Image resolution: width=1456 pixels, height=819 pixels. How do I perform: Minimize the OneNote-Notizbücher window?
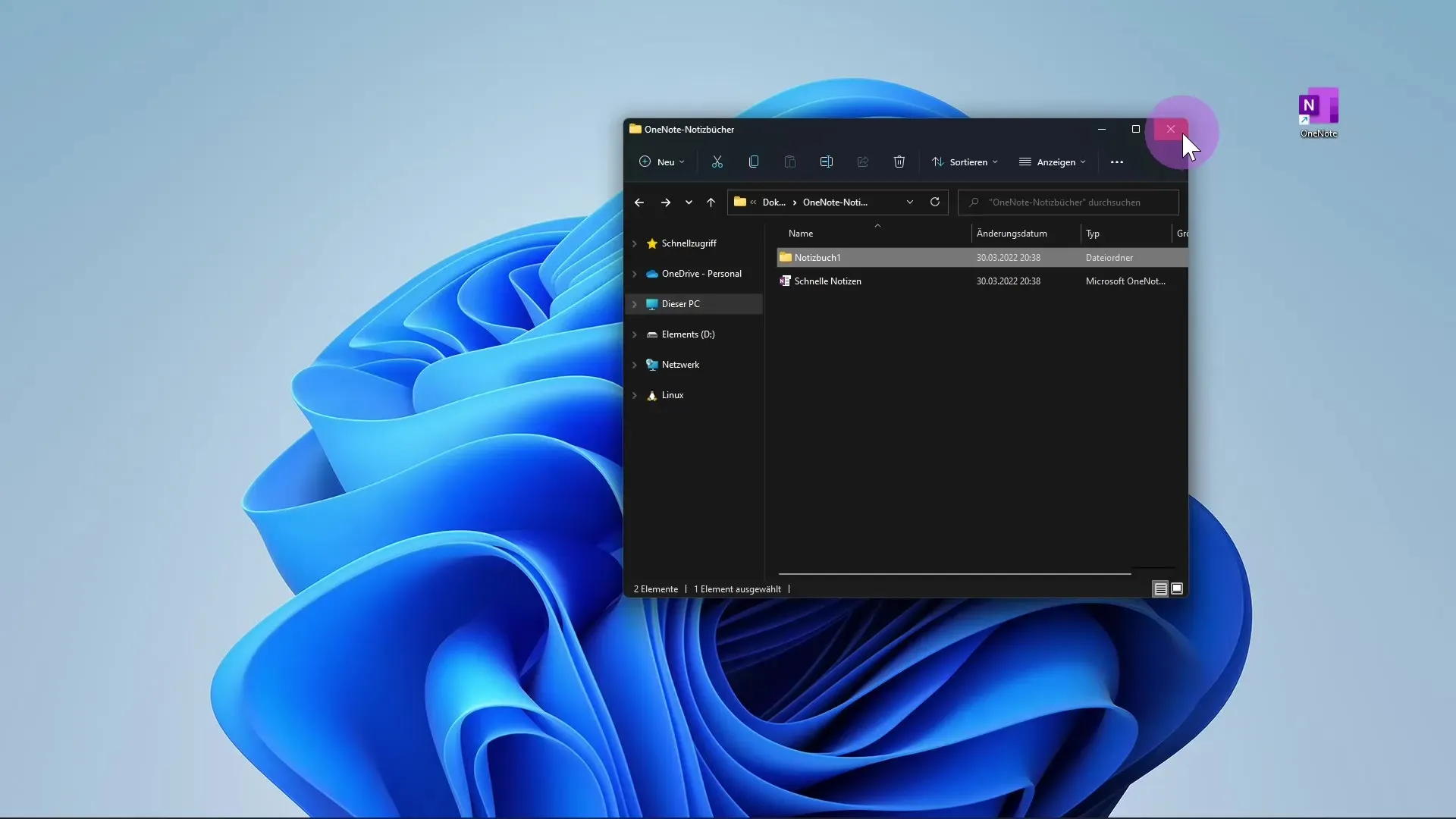[x=1102, y=129]
